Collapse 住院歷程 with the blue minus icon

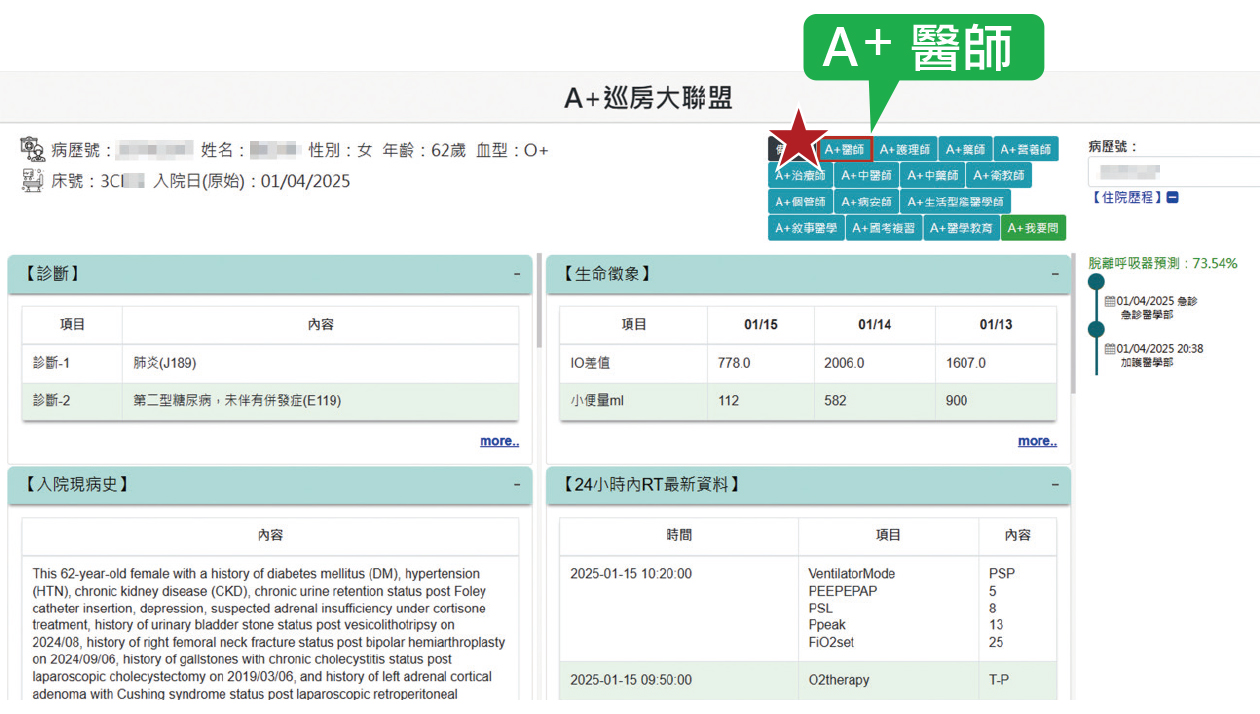tap(1172, 198)
